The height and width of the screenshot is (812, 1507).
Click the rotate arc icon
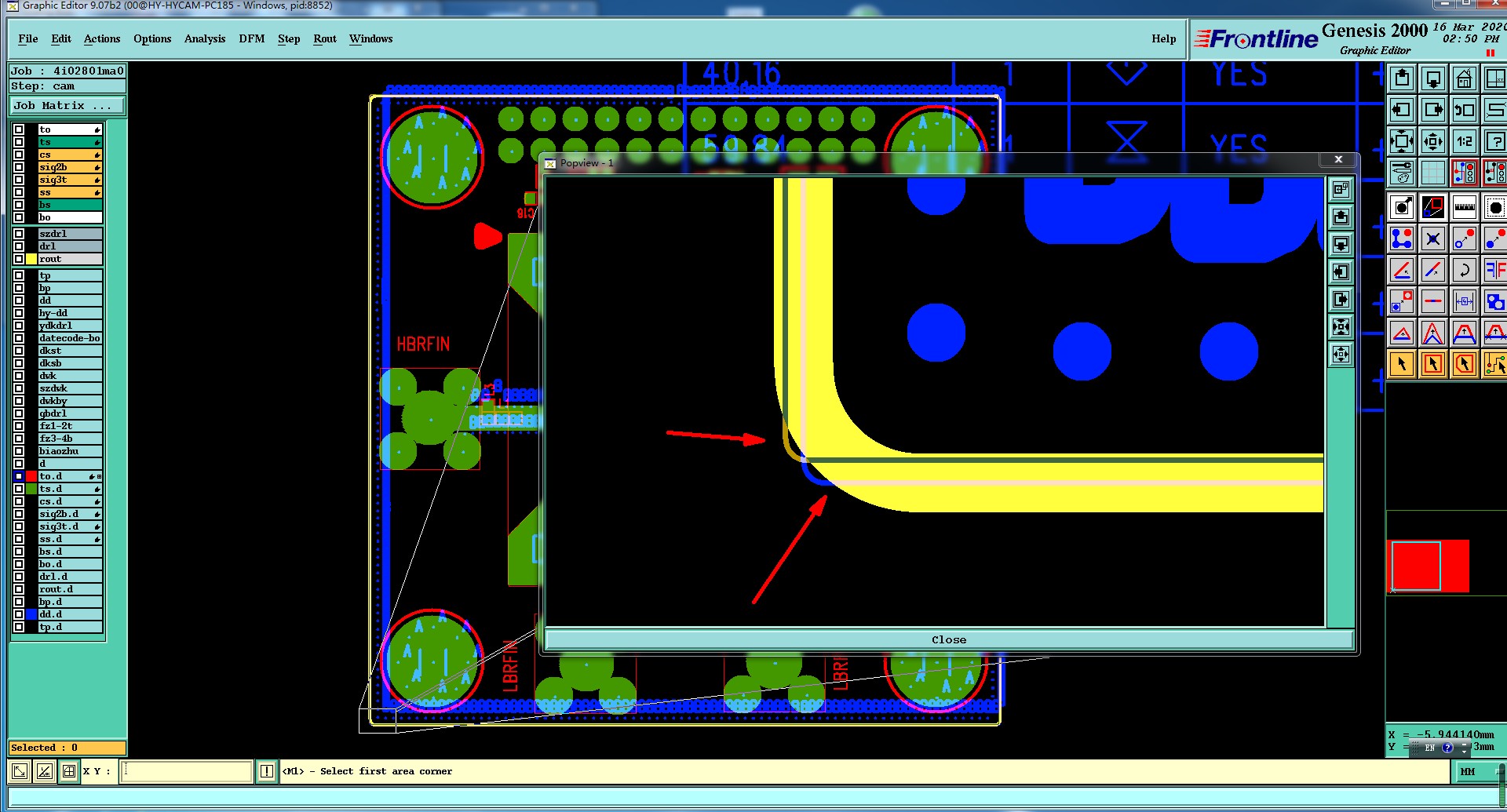click(1465, 270)
